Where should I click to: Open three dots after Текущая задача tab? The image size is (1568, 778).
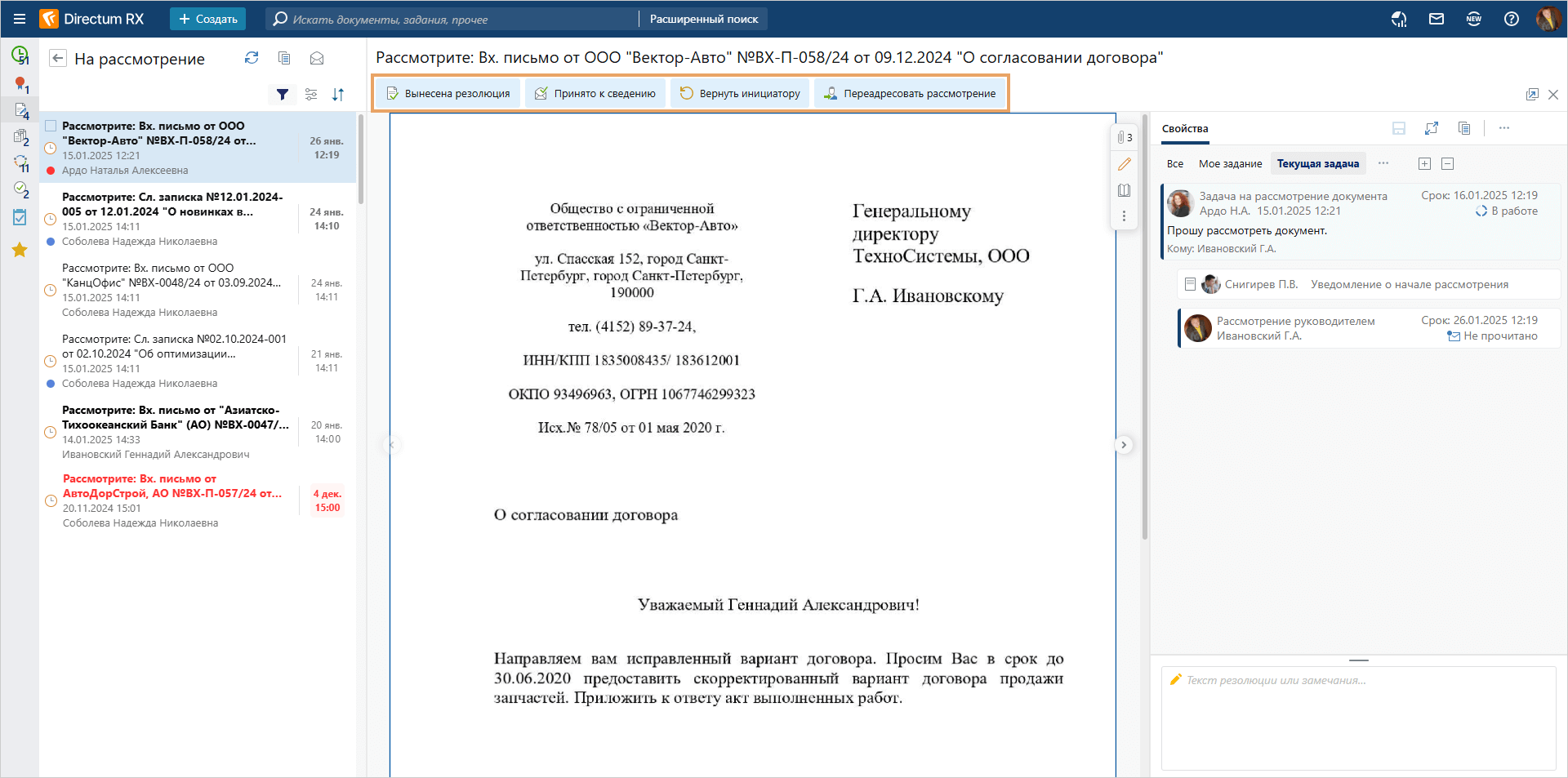[x=1383, y=163]
